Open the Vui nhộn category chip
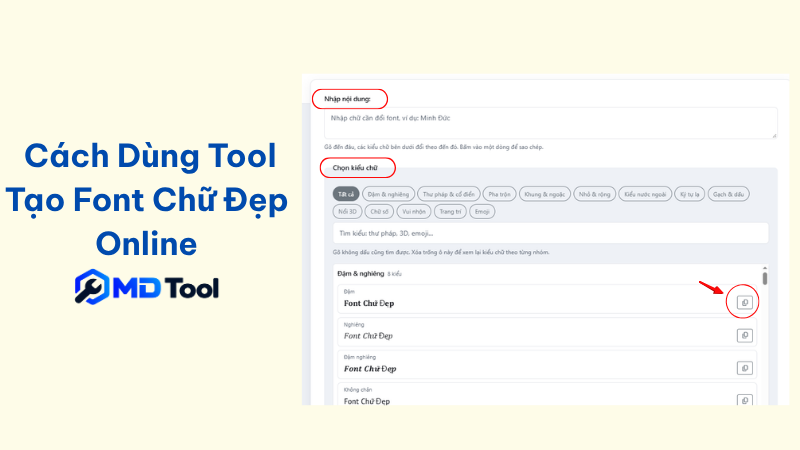This screenshot has height=450, width=800. click(x=414, y=211)
